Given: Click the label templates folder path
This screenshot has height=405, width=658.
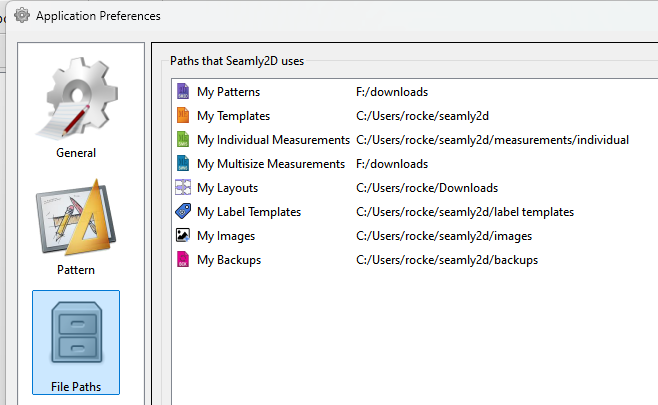Looking at the screenshot, I should click(464, 212).
